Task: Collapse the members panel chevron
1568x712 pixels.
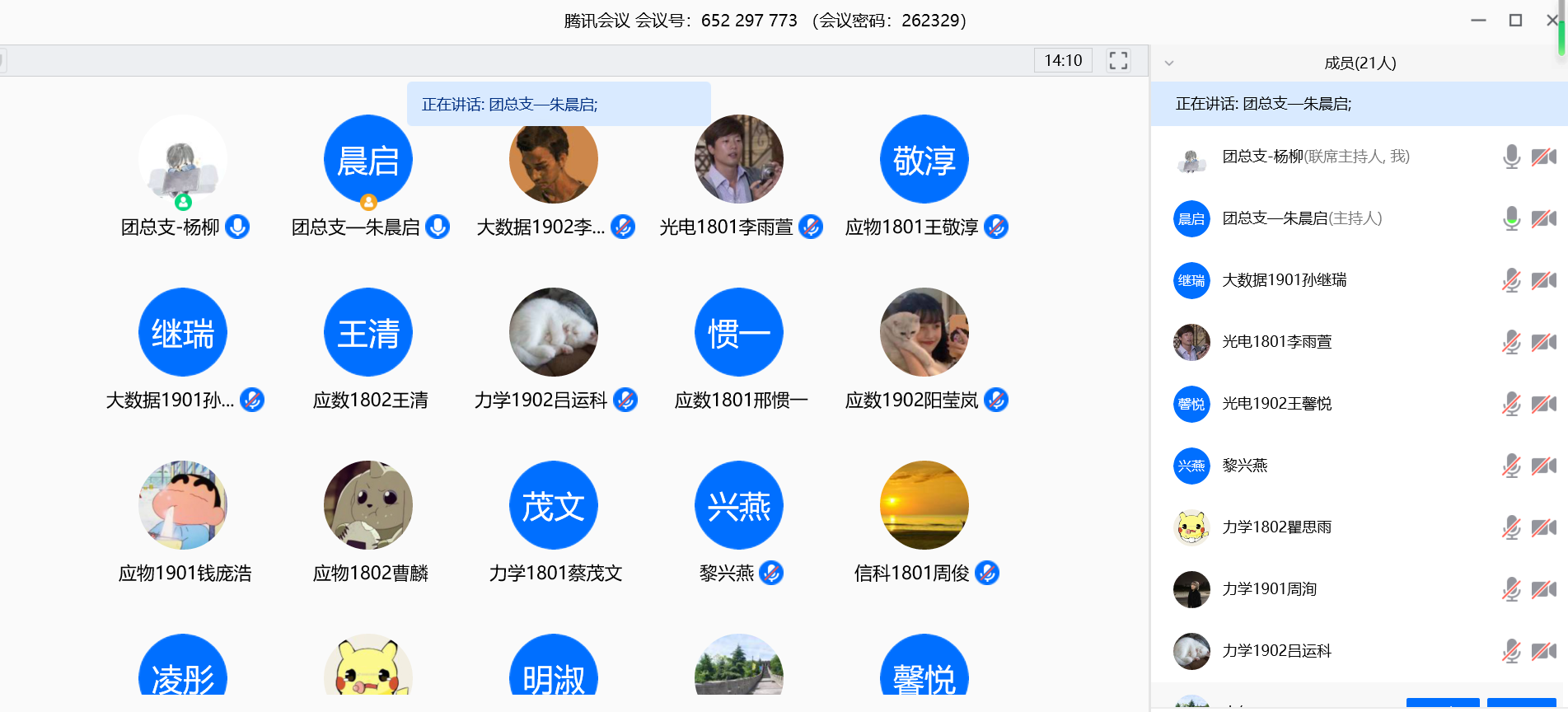Action: (1168, 63)
